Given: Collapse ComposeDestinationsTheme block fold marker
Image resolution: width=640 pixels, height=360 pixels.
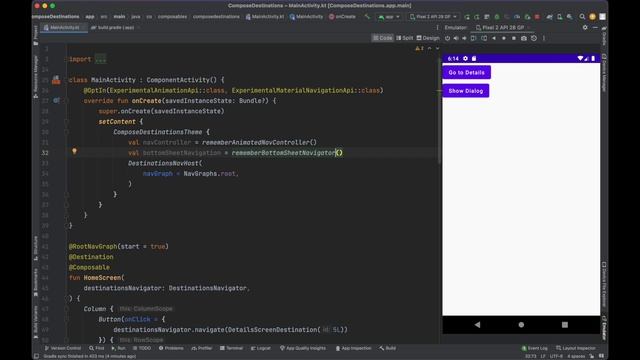Looking at the screenshot, I should pos(66,132).
